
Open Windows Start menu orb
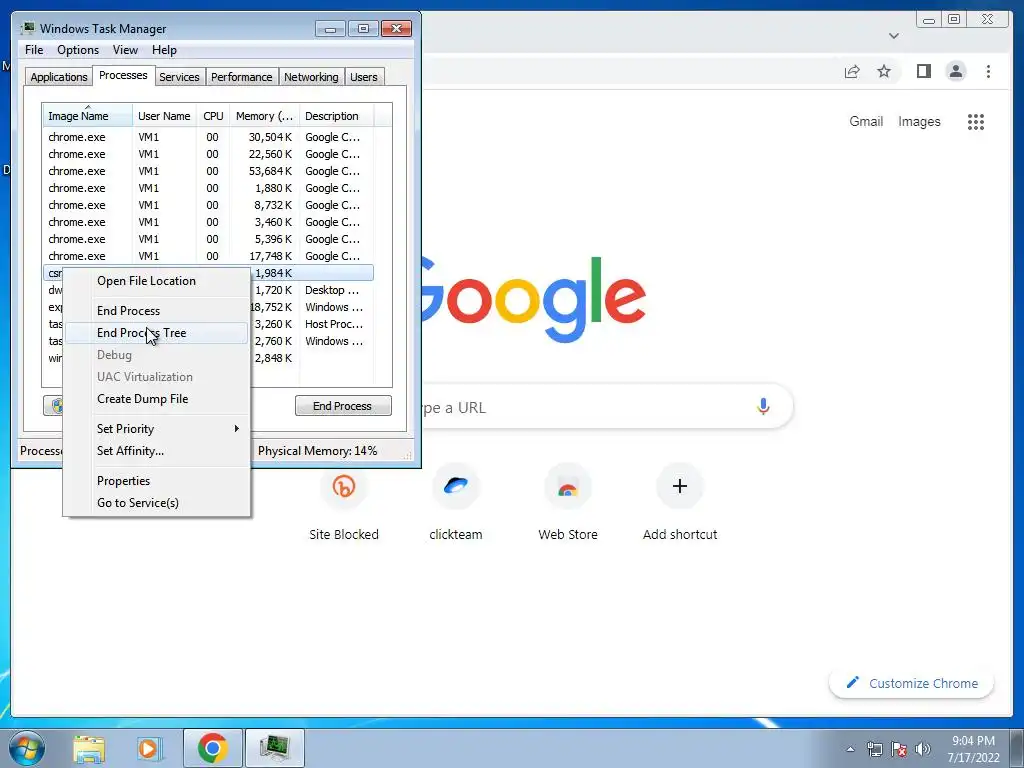pyautogui.click(x=26, y=748)
